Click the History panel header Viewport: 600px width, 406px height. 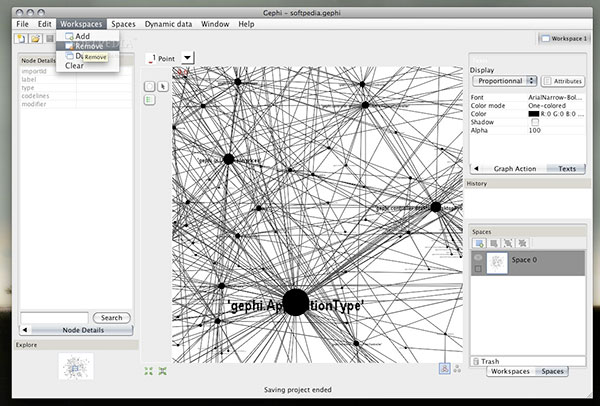point(528,184)
